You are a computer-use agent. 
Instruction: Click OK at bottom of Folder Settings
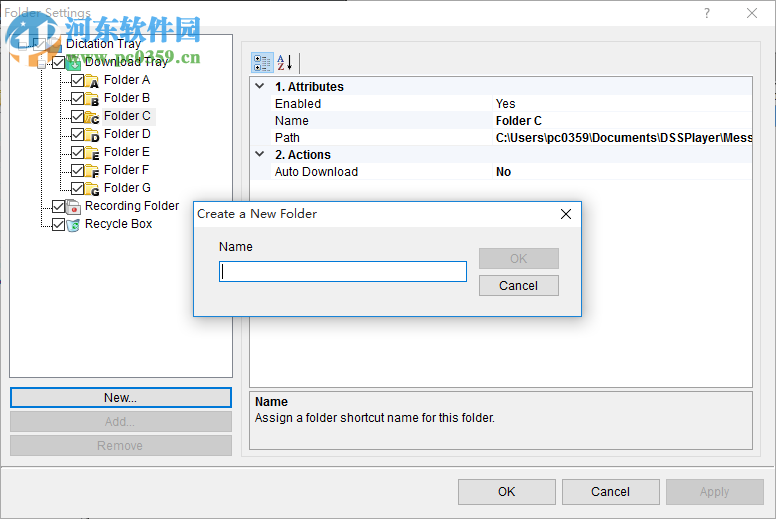[507, 492]
